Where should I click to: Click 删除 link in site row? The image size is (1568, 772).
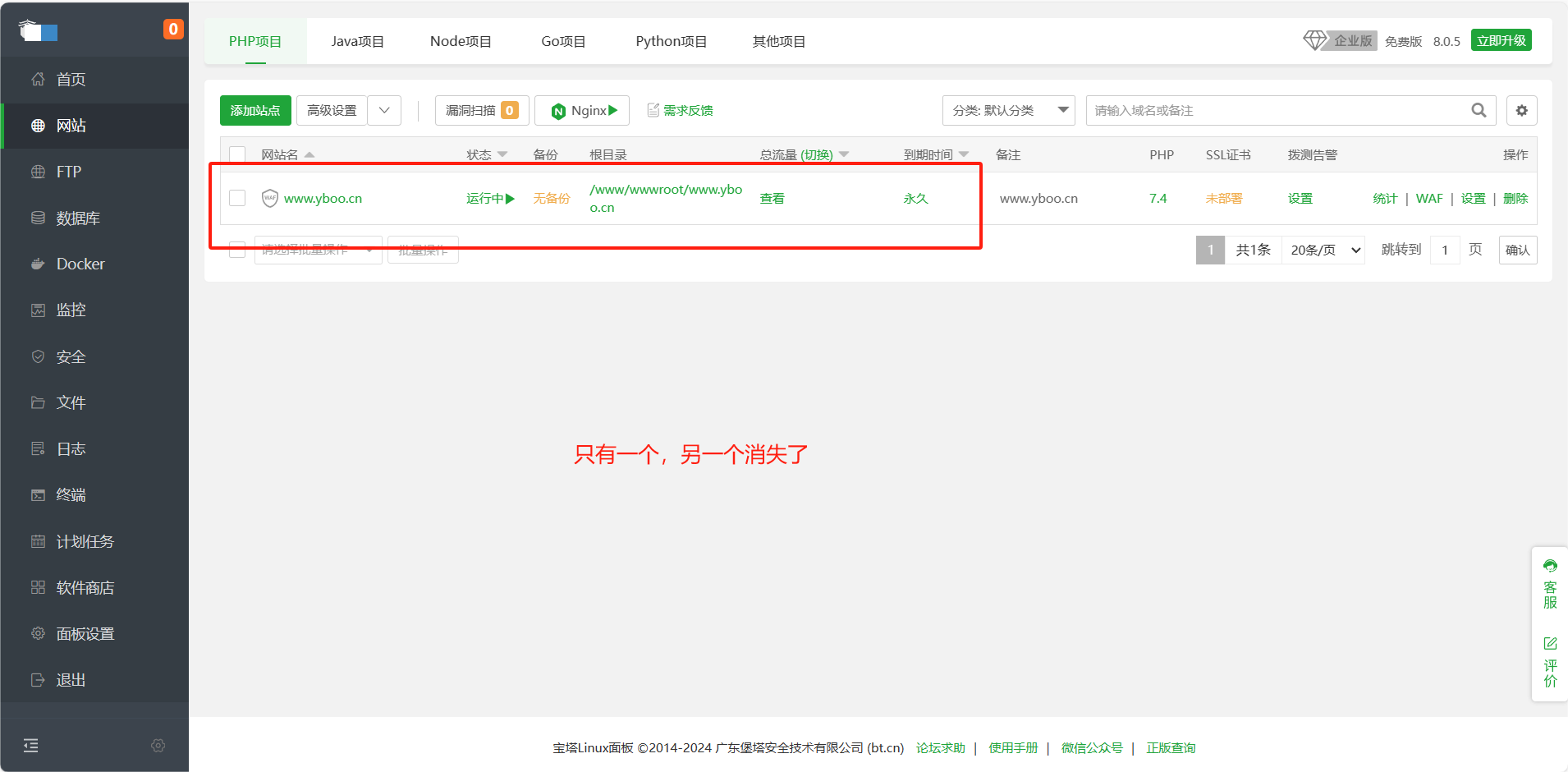coord(1515,198)
